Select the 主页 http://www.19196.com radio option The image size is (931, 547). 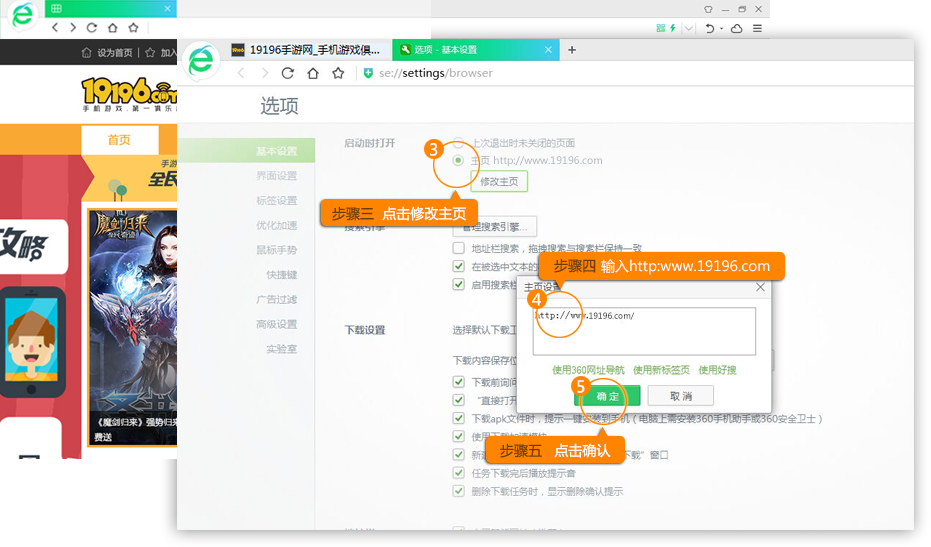point(458,160)
